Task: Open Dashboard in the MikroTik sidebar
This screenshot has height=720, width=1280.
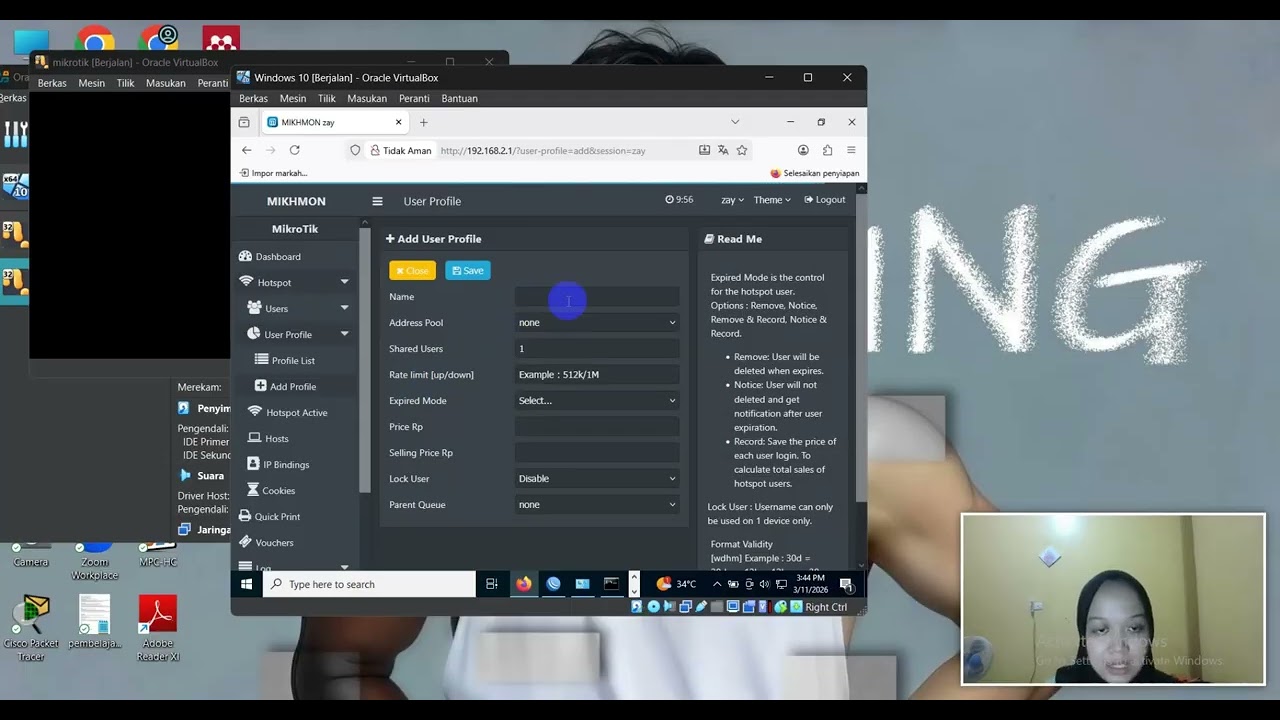Action: (x=270, y=257)
